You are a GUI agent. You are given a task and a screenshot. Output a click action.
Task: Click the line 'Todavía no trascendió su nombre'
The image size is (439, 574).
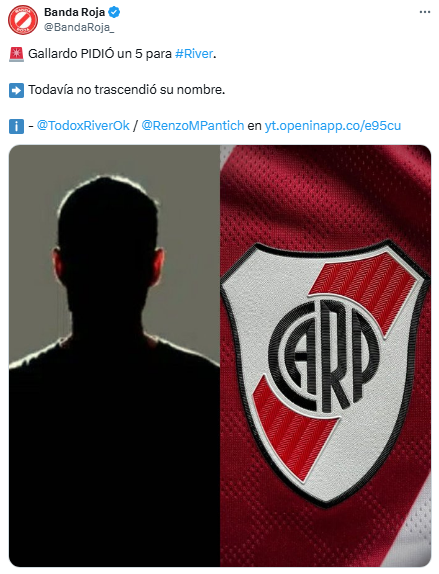(x=126, y=90)
